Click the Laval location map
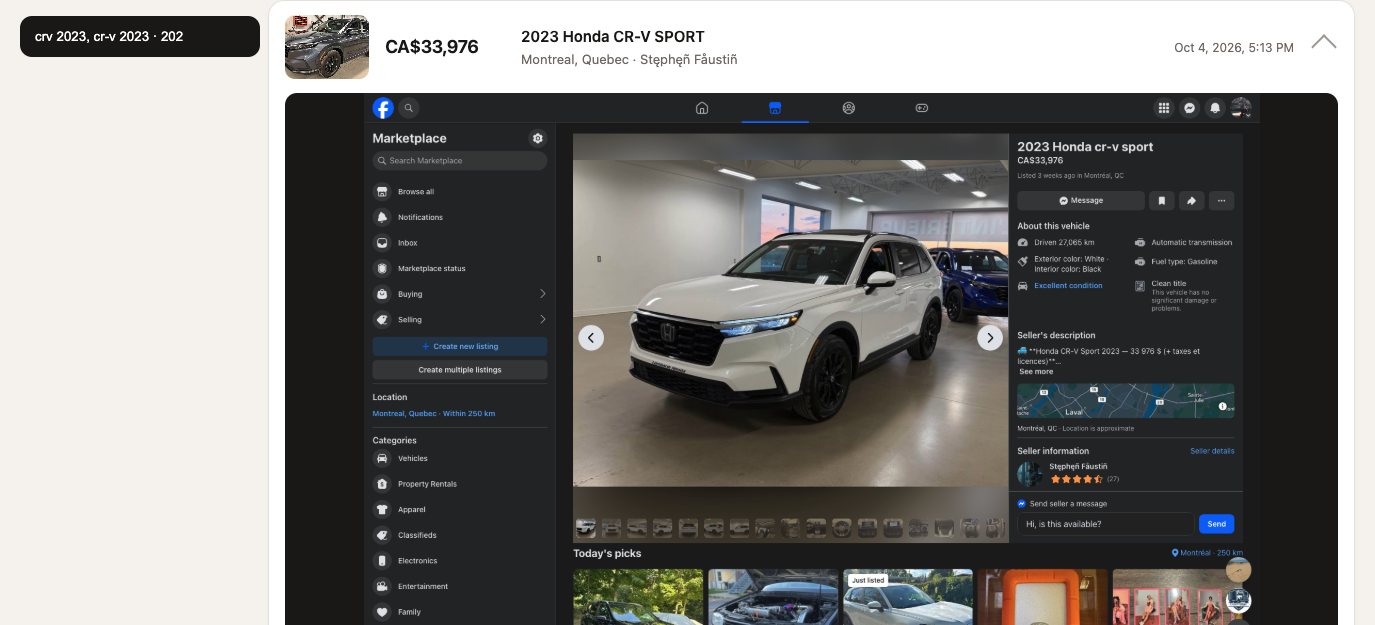 [x=1125, y=401]
